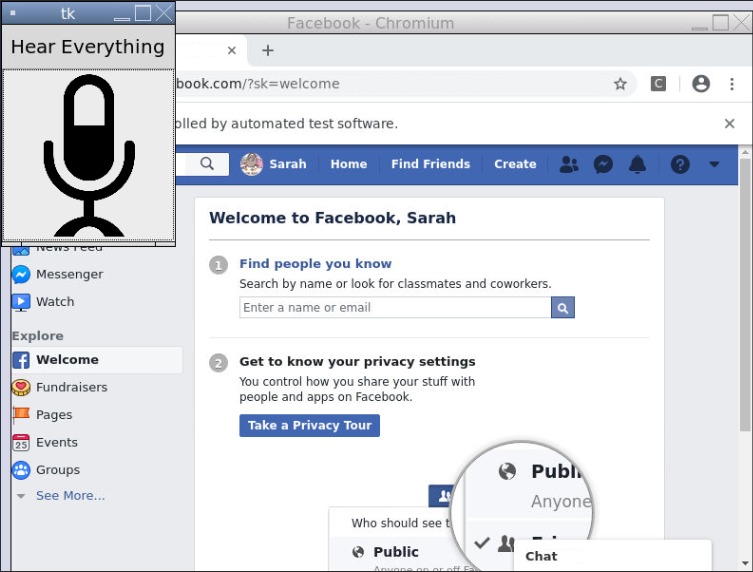This screenshot has width=753, height=572.
Task: Click Hear Everything label in tk window
Action: [x=88, y=47]
